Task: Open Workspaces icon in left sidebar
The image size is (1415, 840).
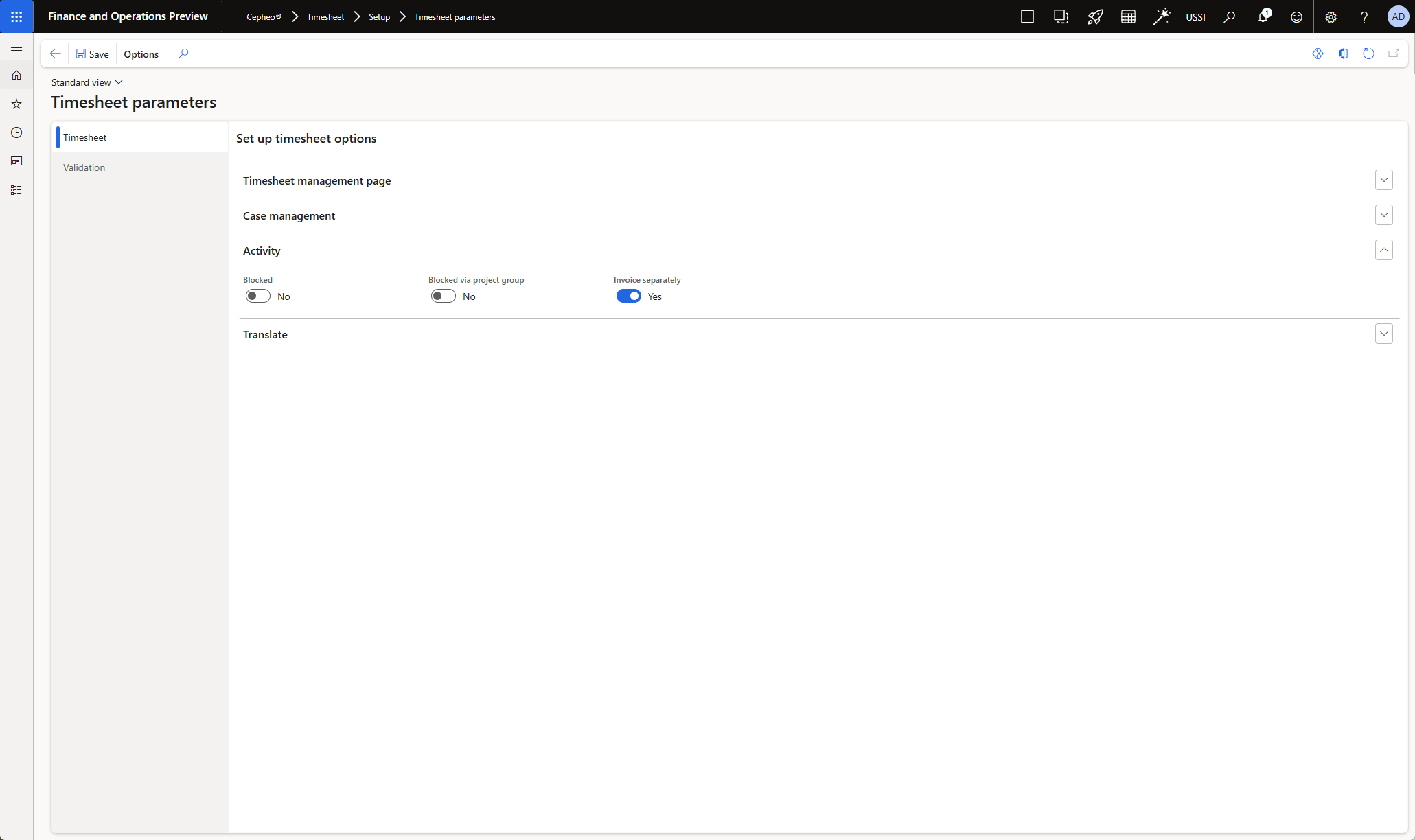Action: [16, 161]
